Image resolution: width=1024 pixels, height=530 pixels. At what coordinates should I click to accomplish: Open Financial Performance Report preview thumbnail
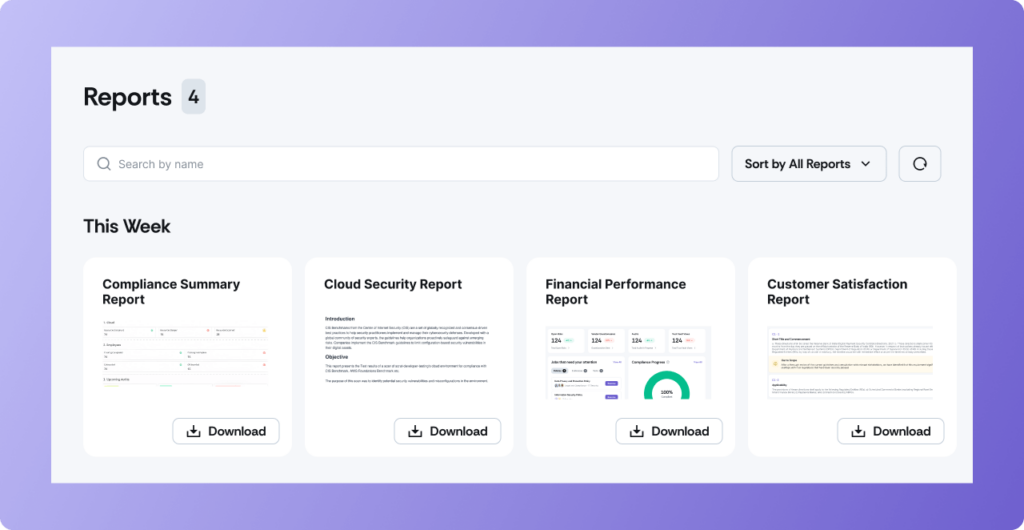pos(628,363)
